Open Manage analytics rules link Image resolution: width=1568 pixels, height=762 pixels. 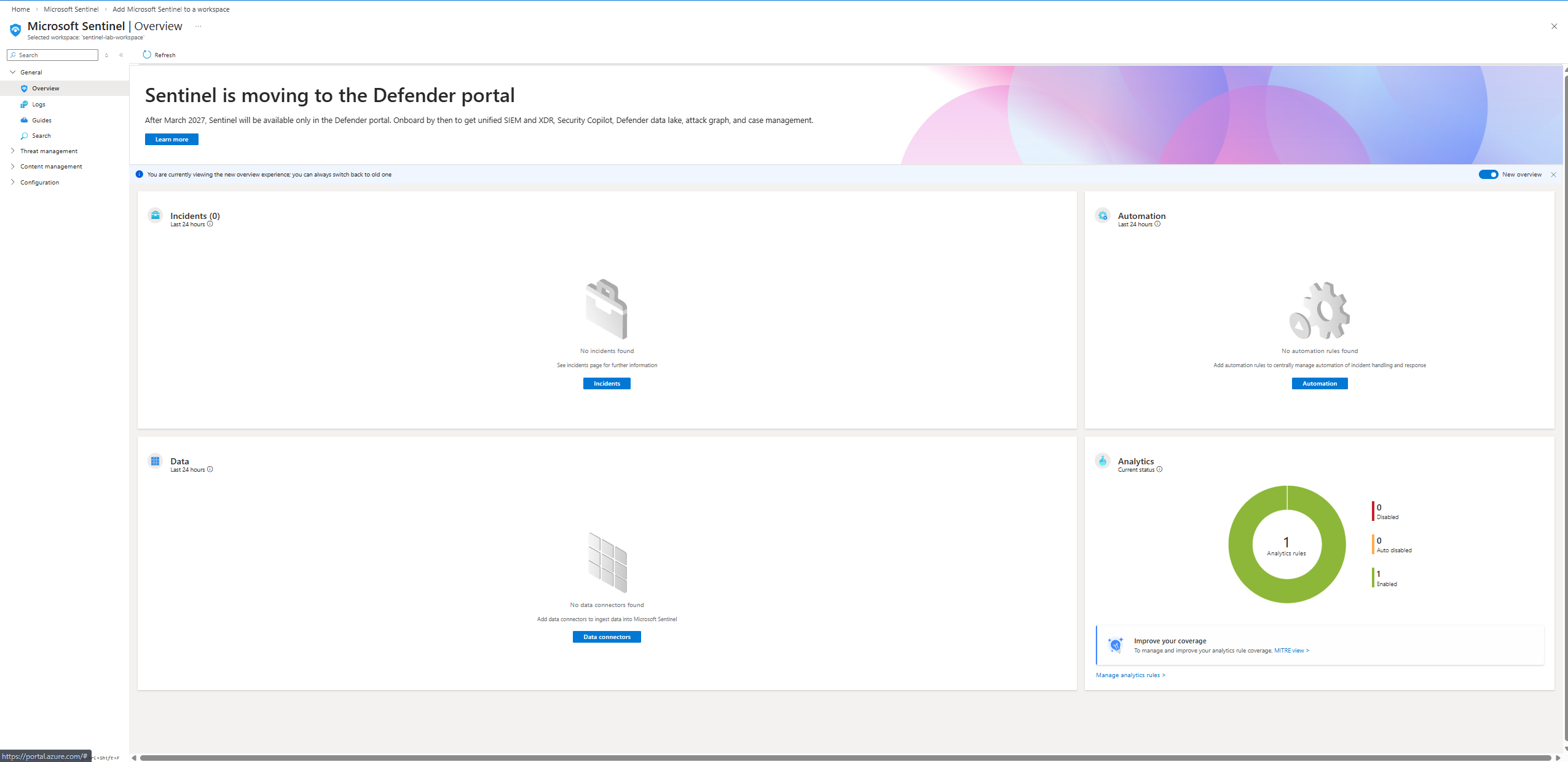coord(1130,675)
